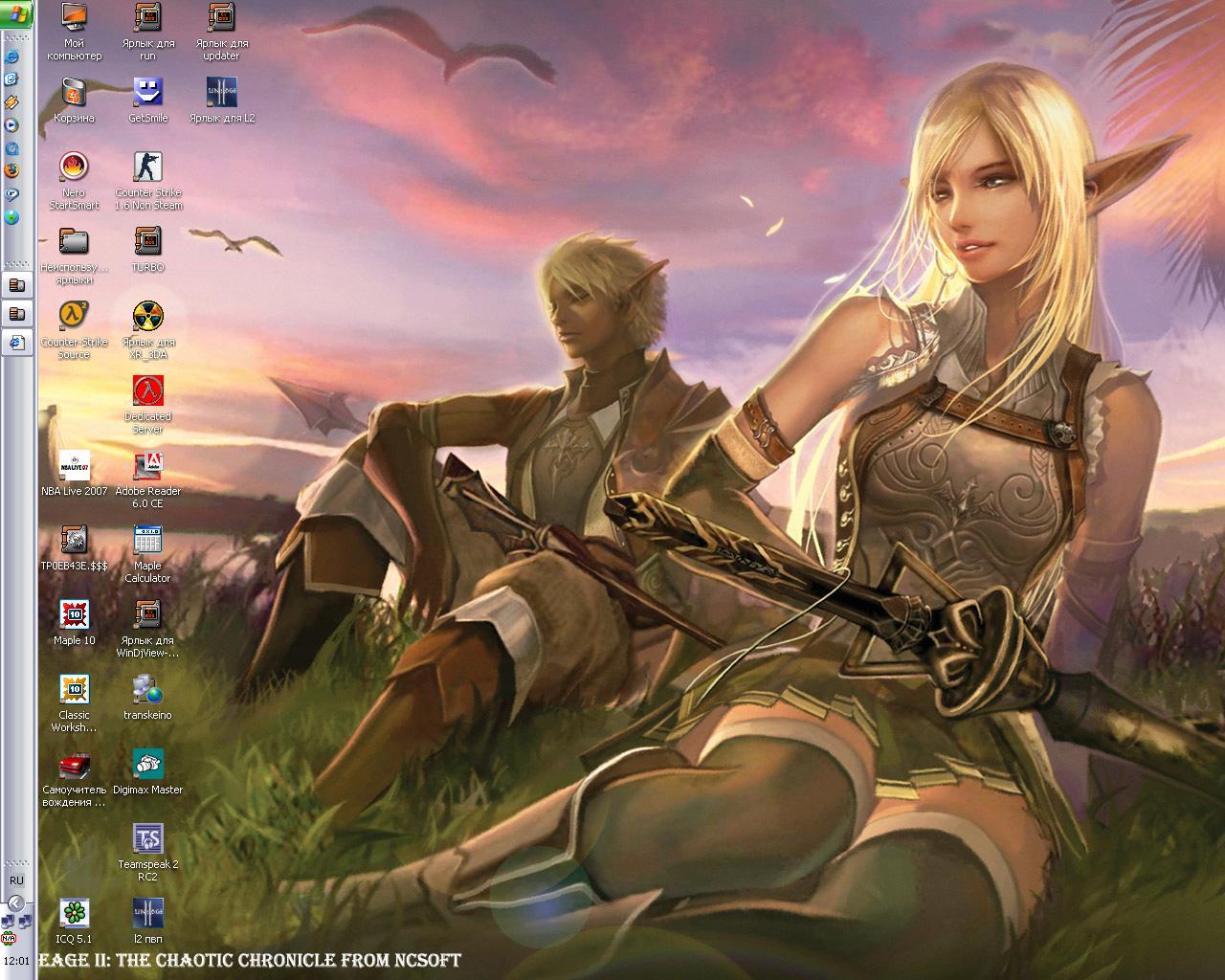The image size is (1225, 980).
Task: Click the 12:01 clock in the tray
Action: (x=16, y=960)
